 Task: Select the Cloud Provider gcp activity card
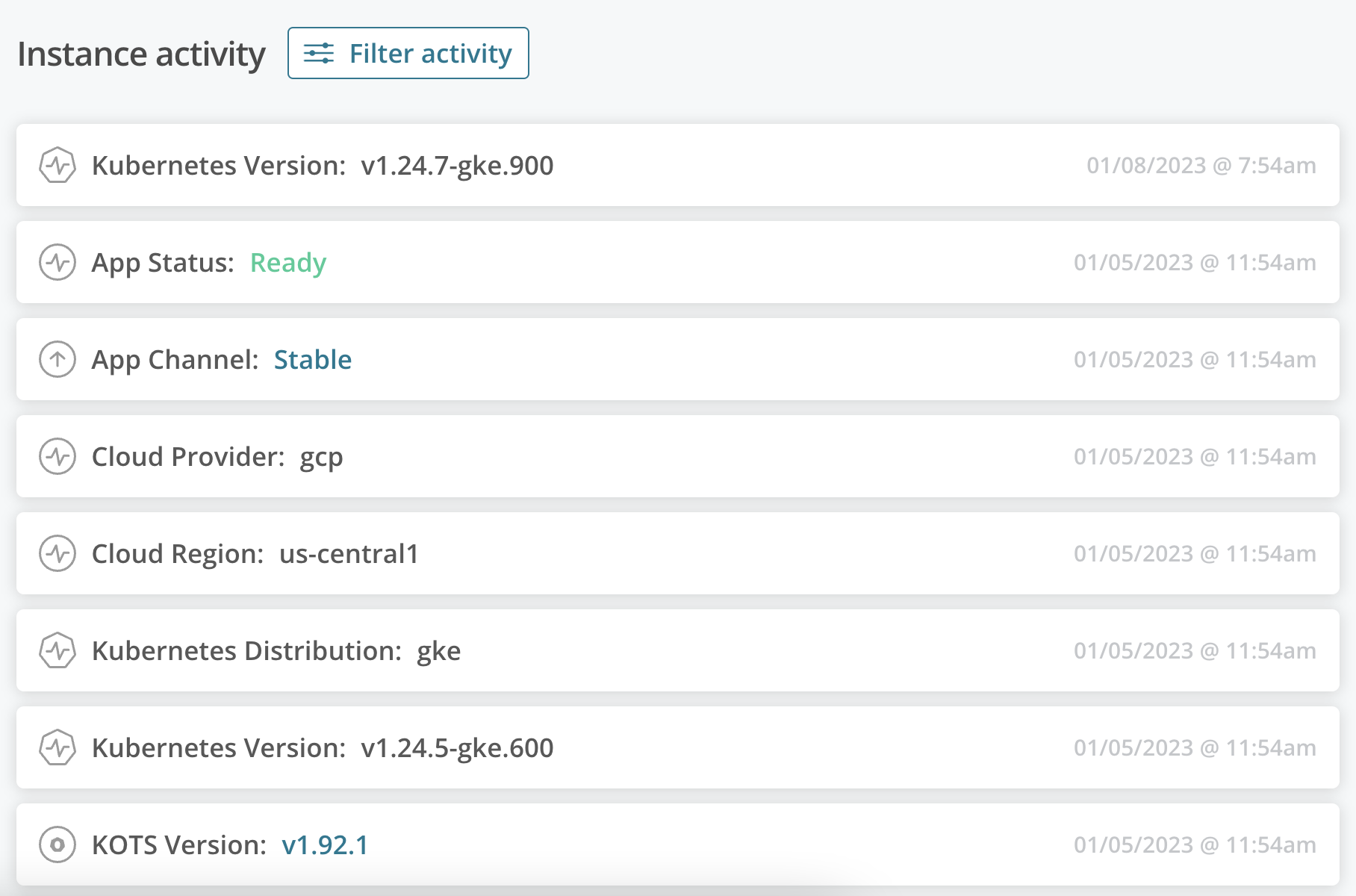point(672,457)
